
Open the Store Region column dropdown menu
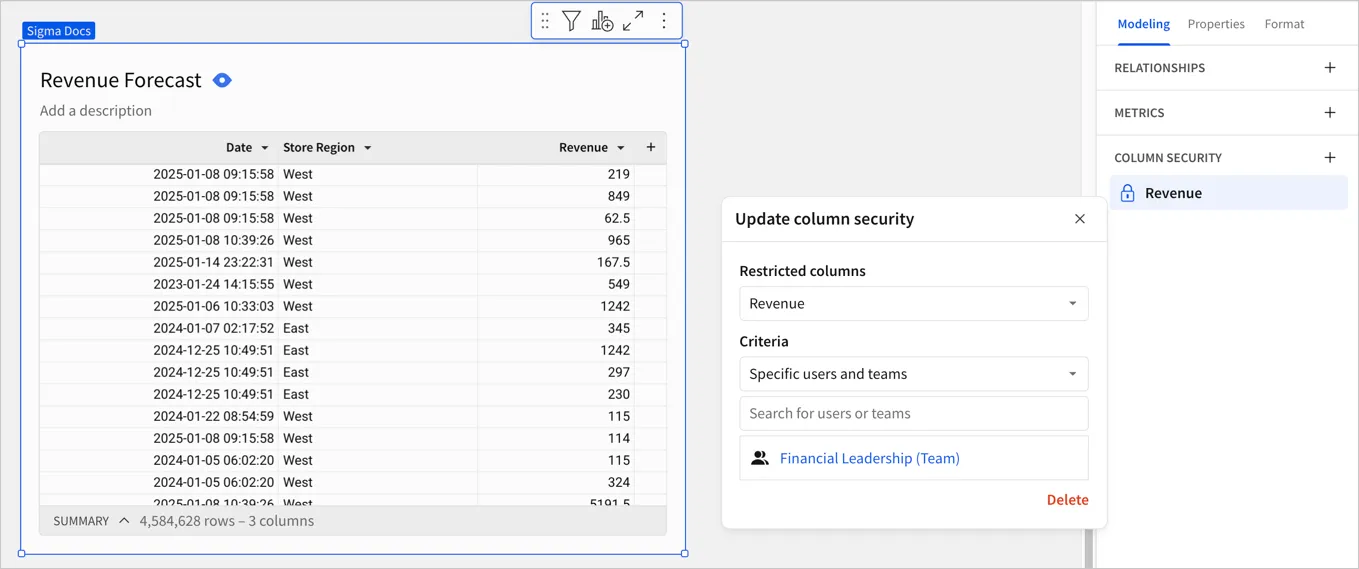pyautogui.click(x=368, y=148)
